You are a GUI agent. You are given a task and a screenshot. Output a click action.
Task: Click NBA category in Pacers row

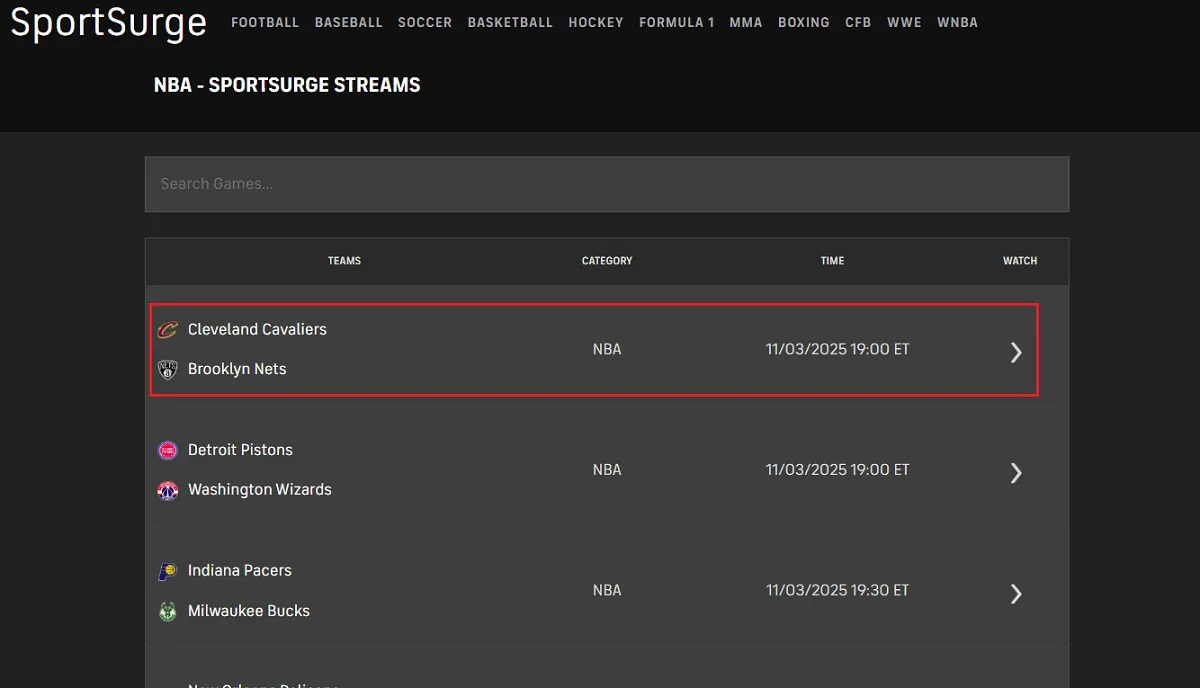607,590
